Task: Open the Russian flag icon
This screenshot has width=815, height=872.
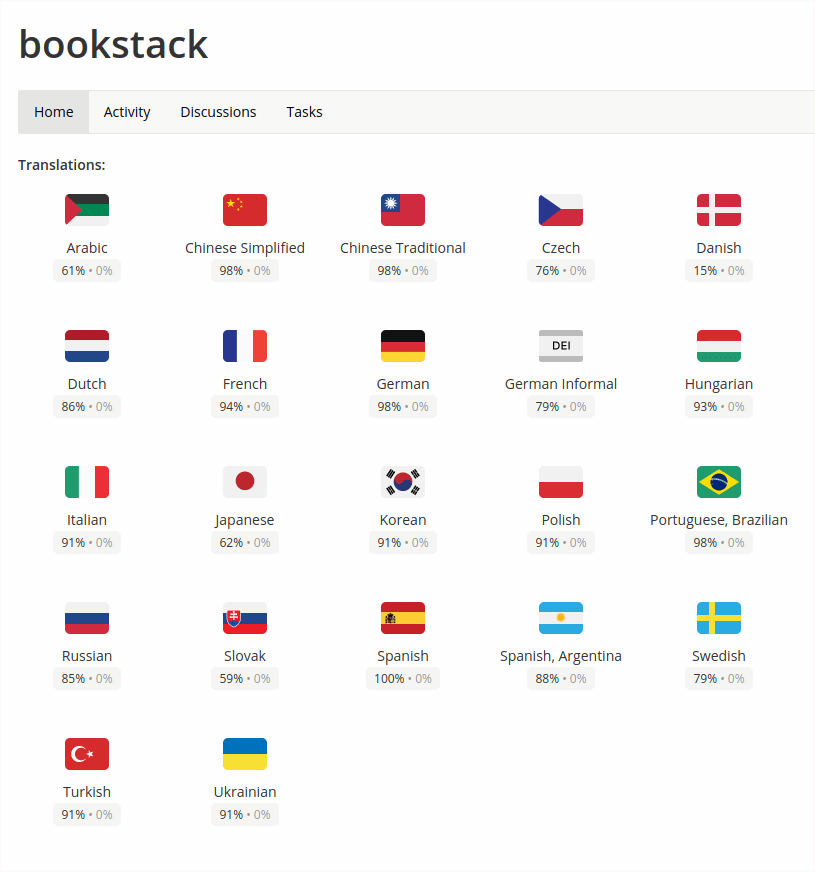Action: coord(87,618)
